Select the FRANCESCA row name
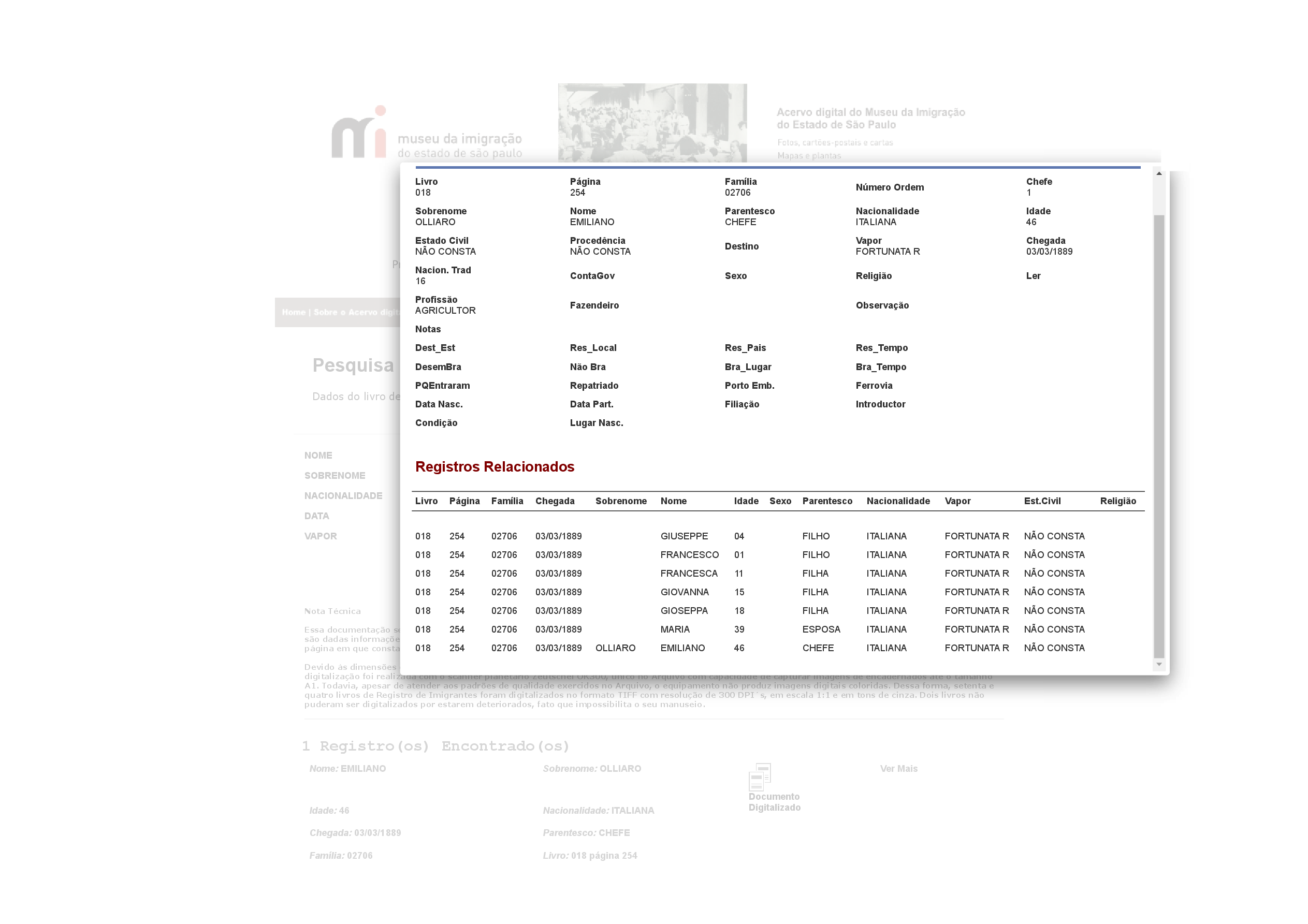 click(689, 573)
